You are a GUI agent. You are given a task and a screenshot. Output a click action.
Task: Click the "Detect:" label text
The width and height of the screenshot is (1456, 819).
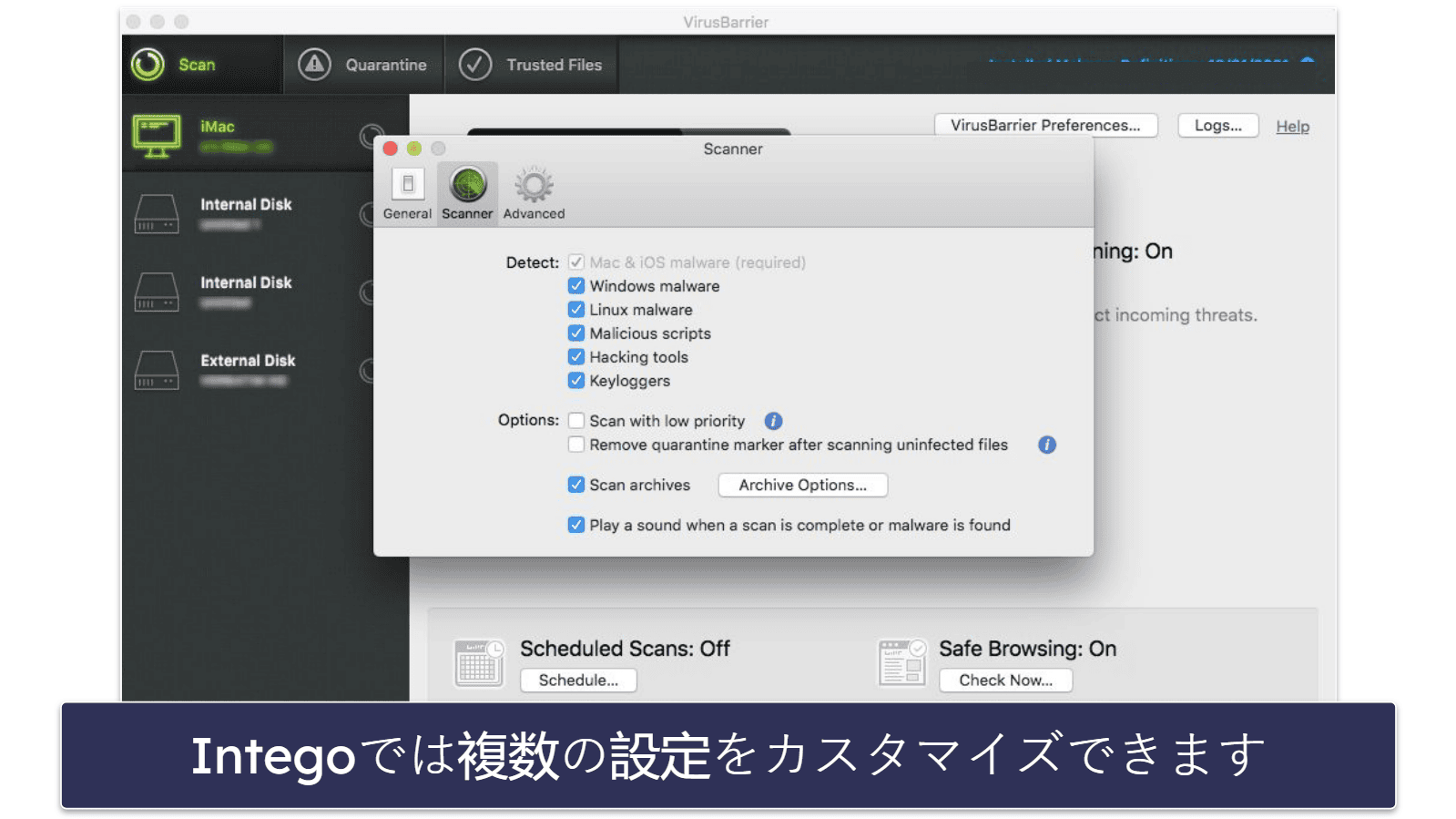(532, 262)
